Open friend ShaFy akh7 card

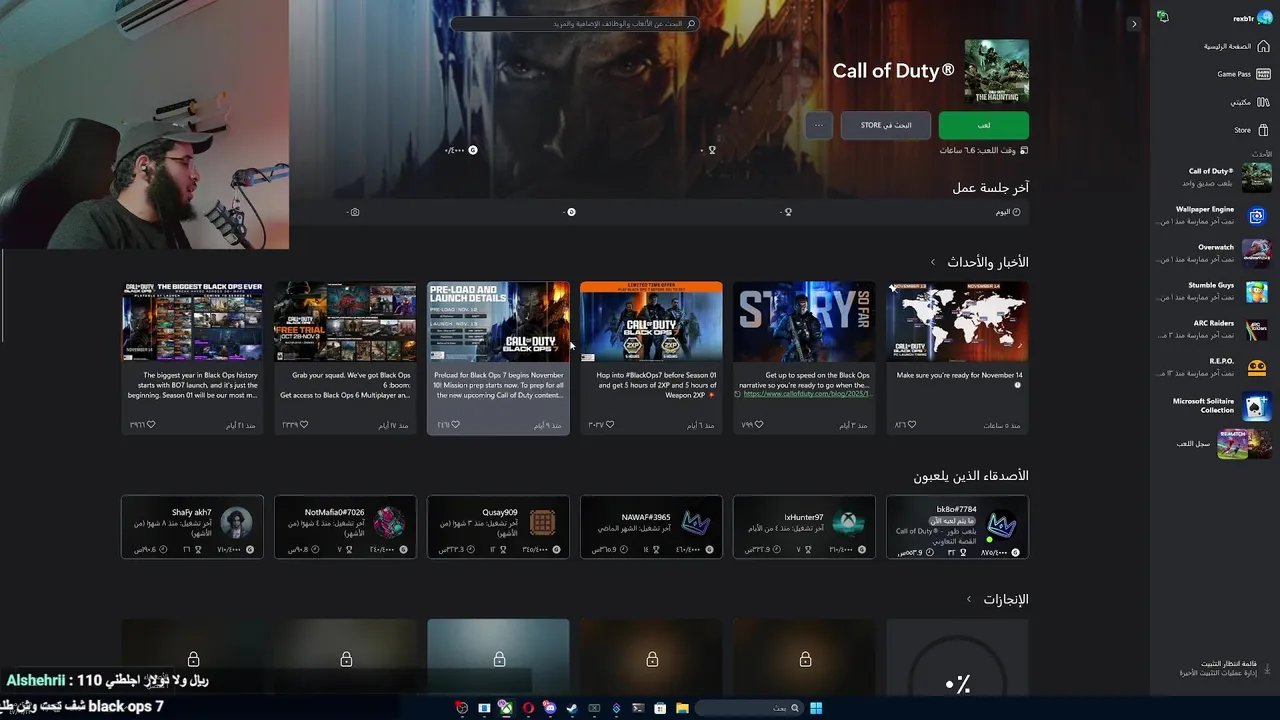pos(192,527)
